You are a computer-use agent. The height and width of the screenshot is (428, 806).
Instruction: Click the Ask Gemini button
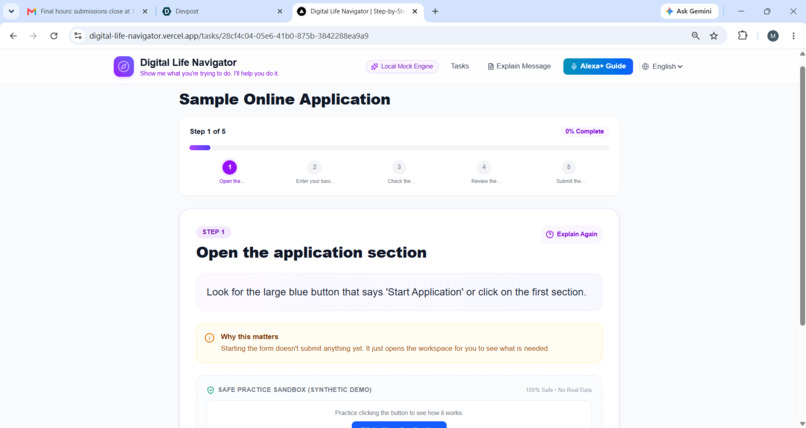click(x=689, y=11)
